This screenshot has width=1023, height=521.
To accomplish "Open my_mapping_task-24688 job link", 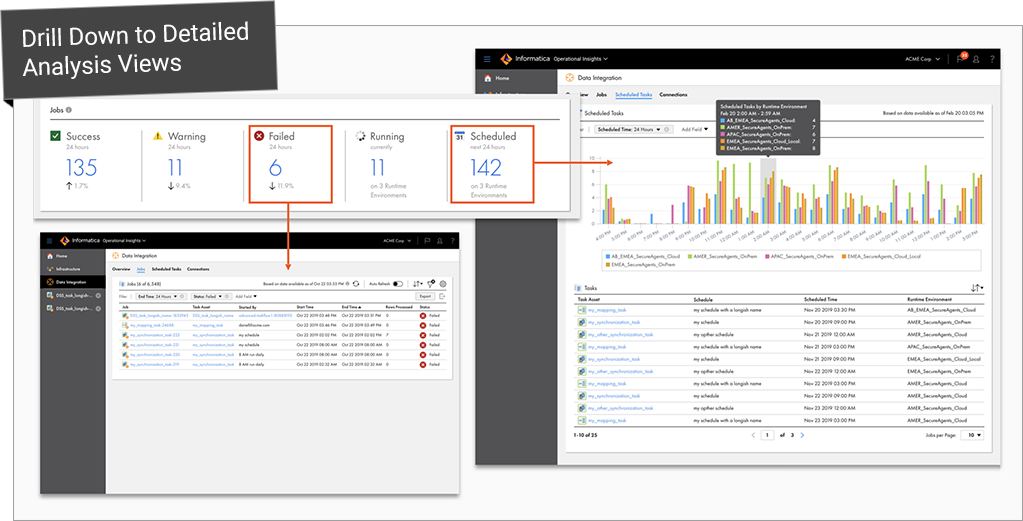I will [152, 325].
